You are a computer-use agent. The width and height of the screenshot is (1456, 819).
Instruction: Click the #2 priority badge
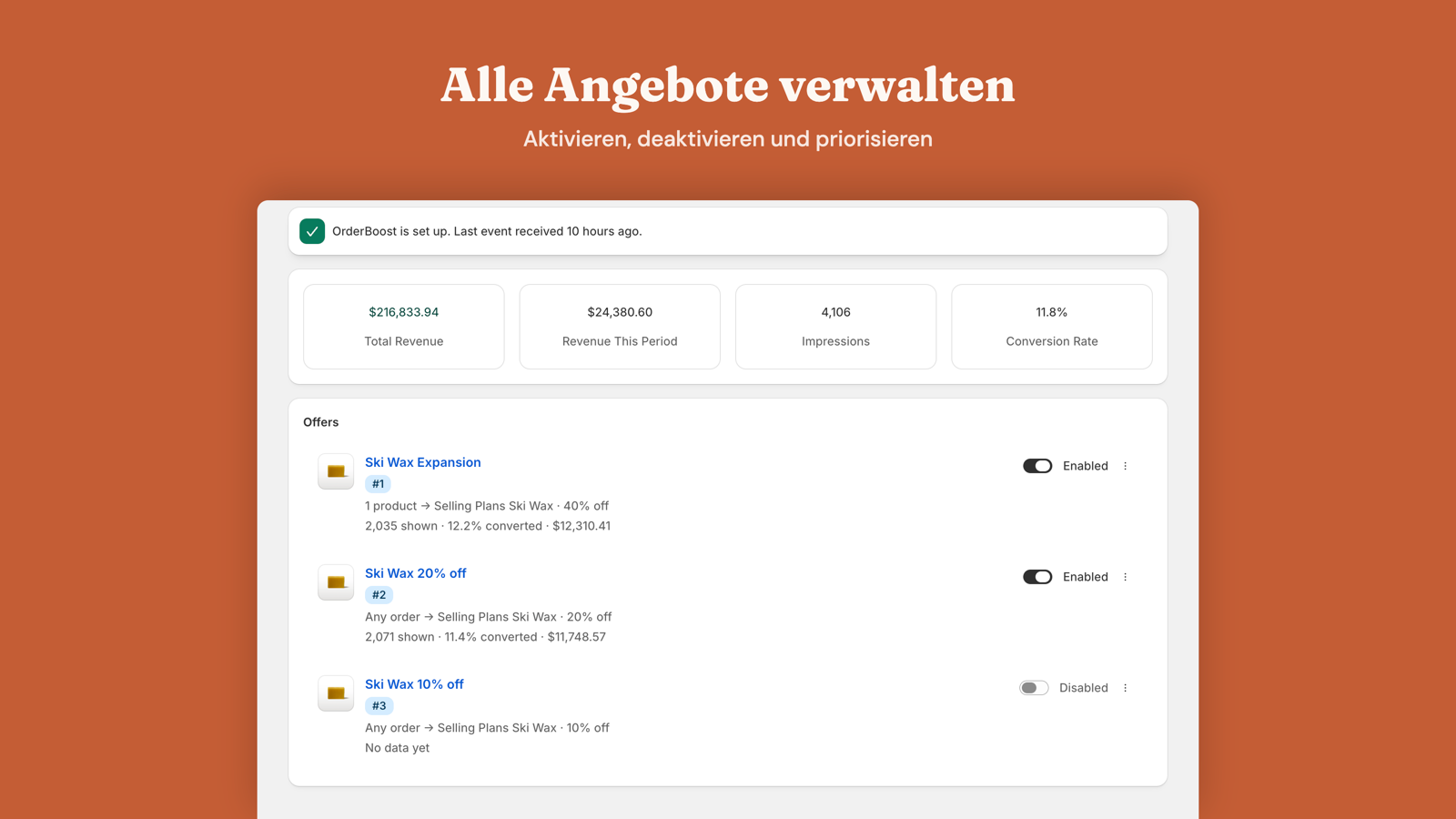click(x=379, y=595)
